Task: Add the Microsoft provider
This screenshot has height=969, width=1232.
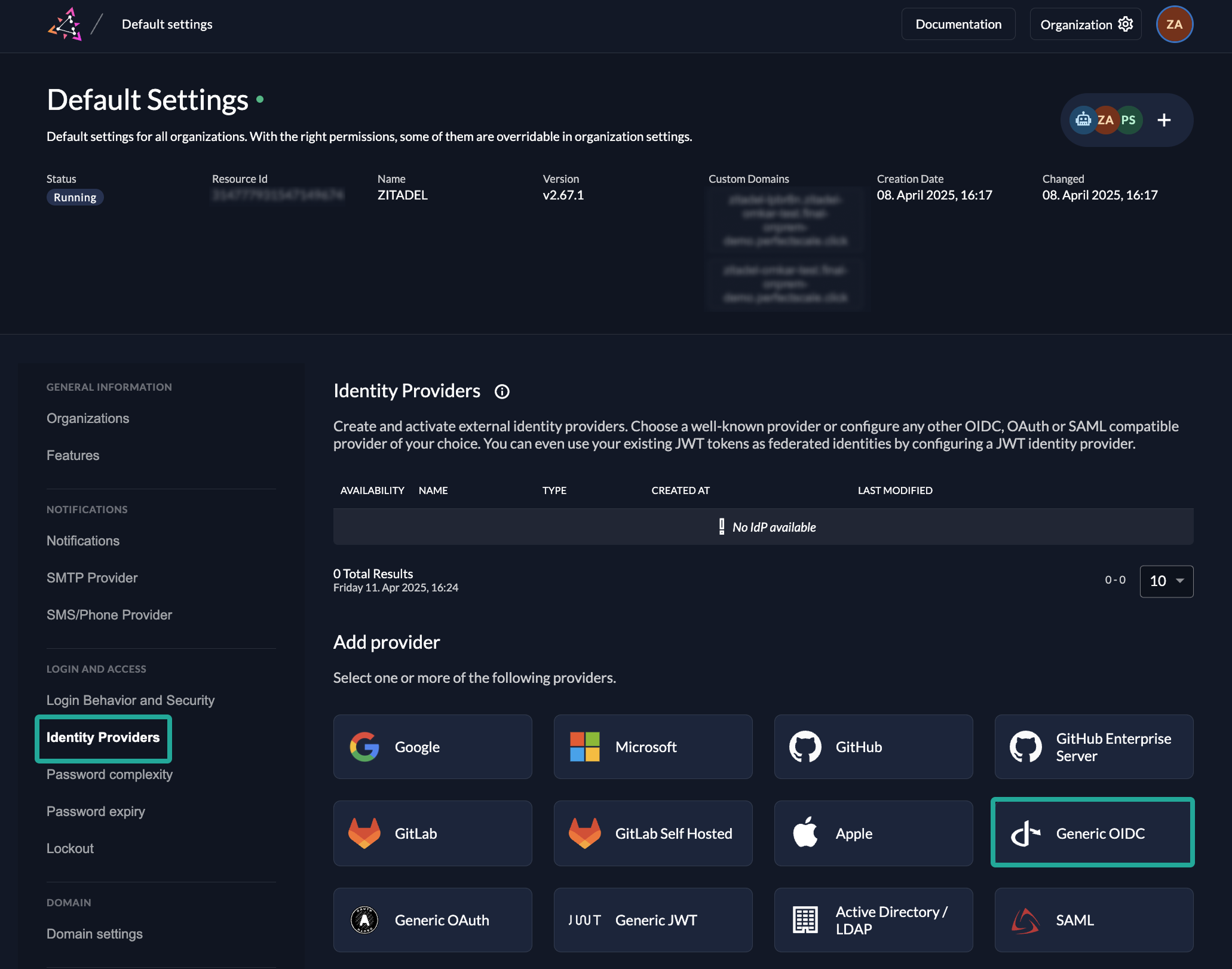Action: tap(653, 747)
